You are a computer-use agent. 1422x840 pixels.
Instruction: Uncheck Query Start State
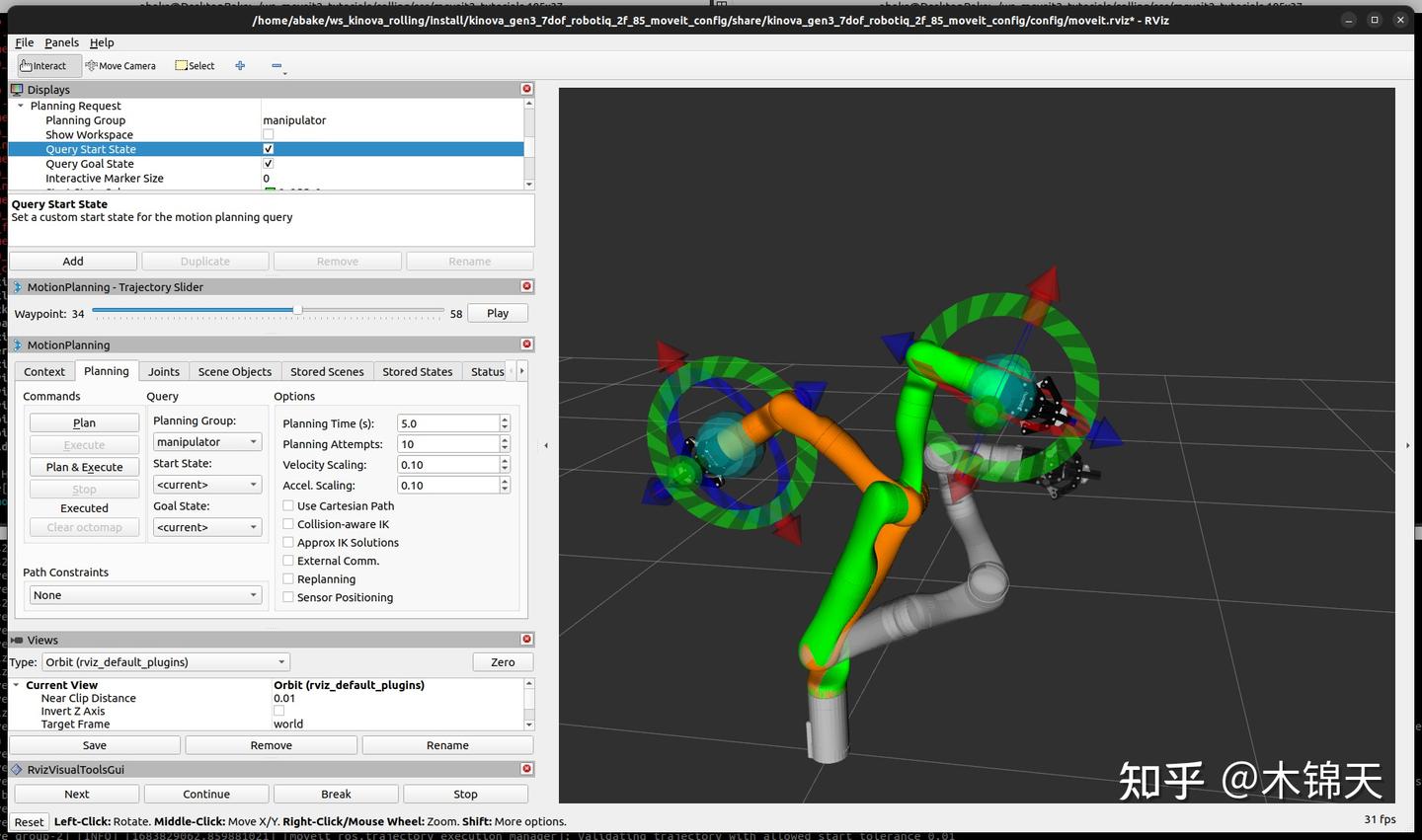(268, 148)
